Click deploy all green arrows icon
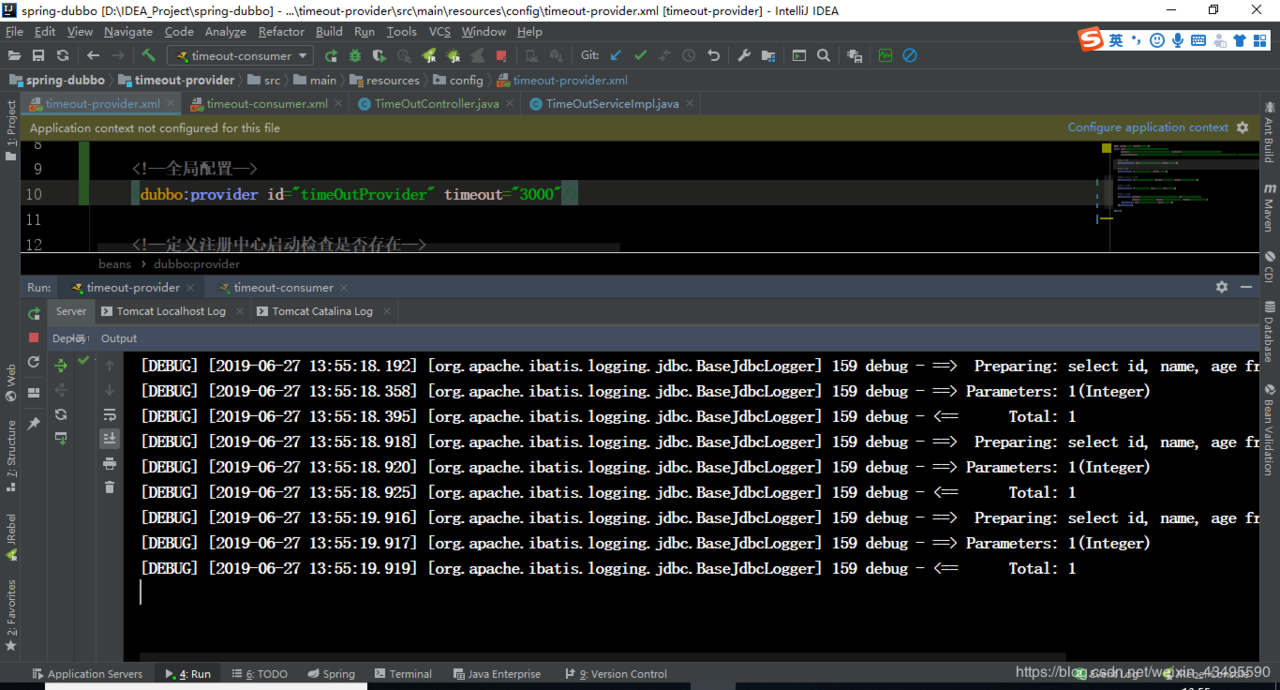Screen dimensions: 1280x690 pos(61,366)
